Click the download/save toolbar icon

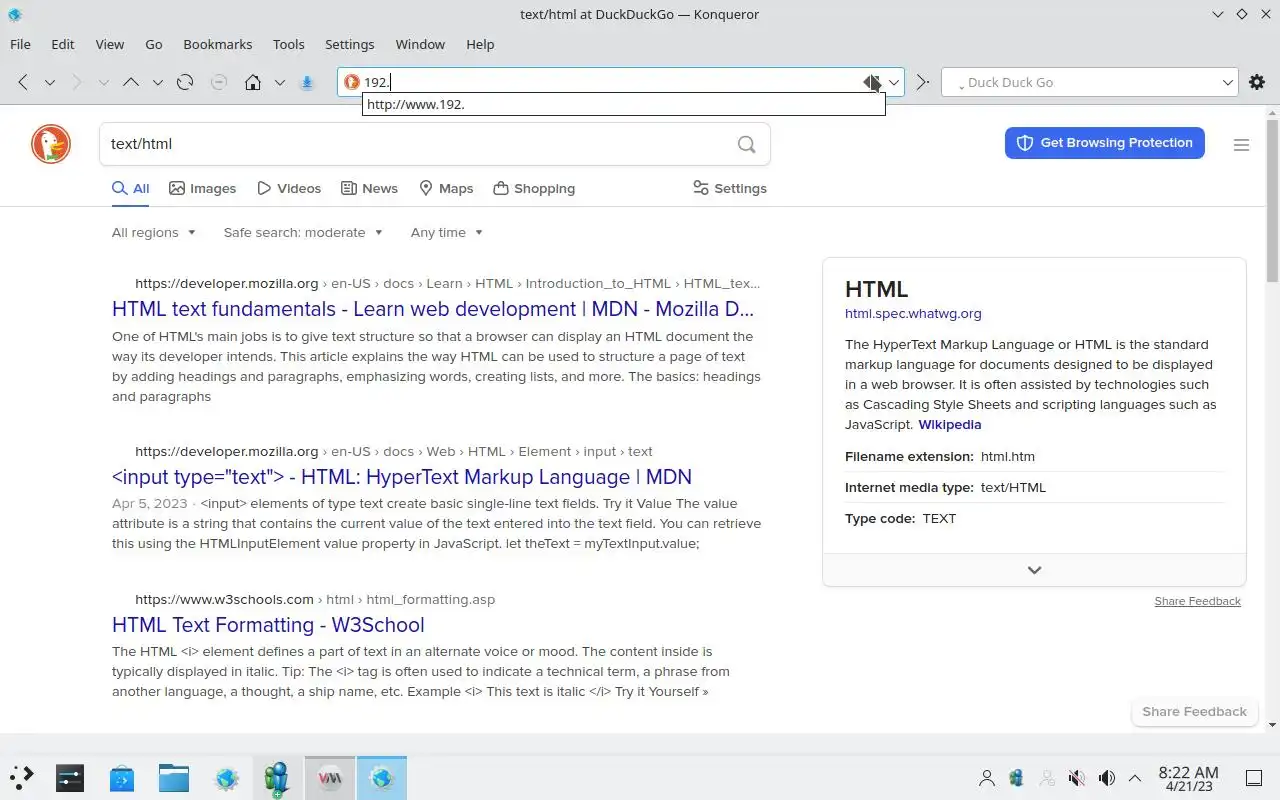(x=308, y=82)
